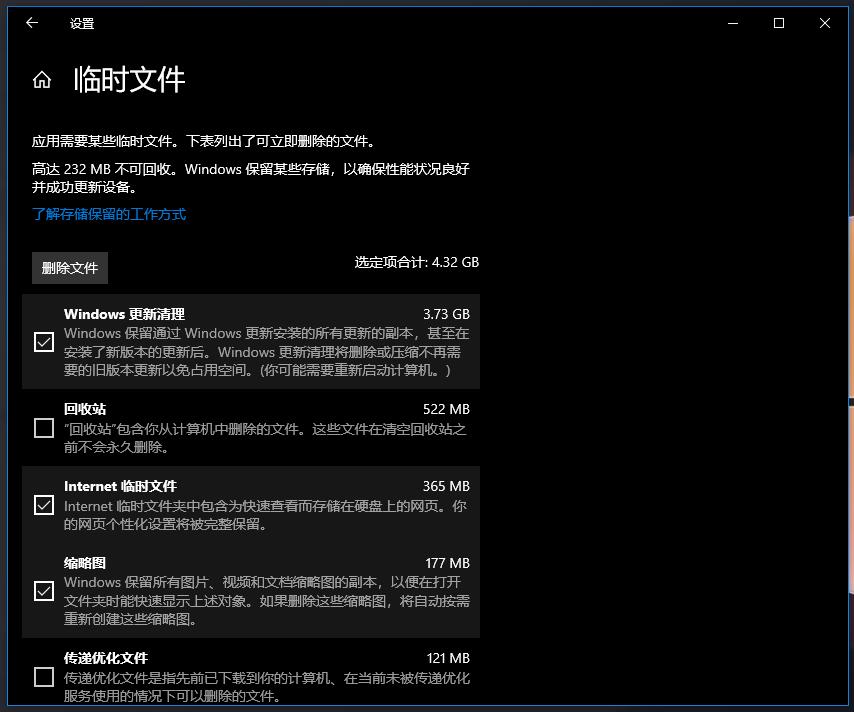Click the 3.73 GB size label

446,314
